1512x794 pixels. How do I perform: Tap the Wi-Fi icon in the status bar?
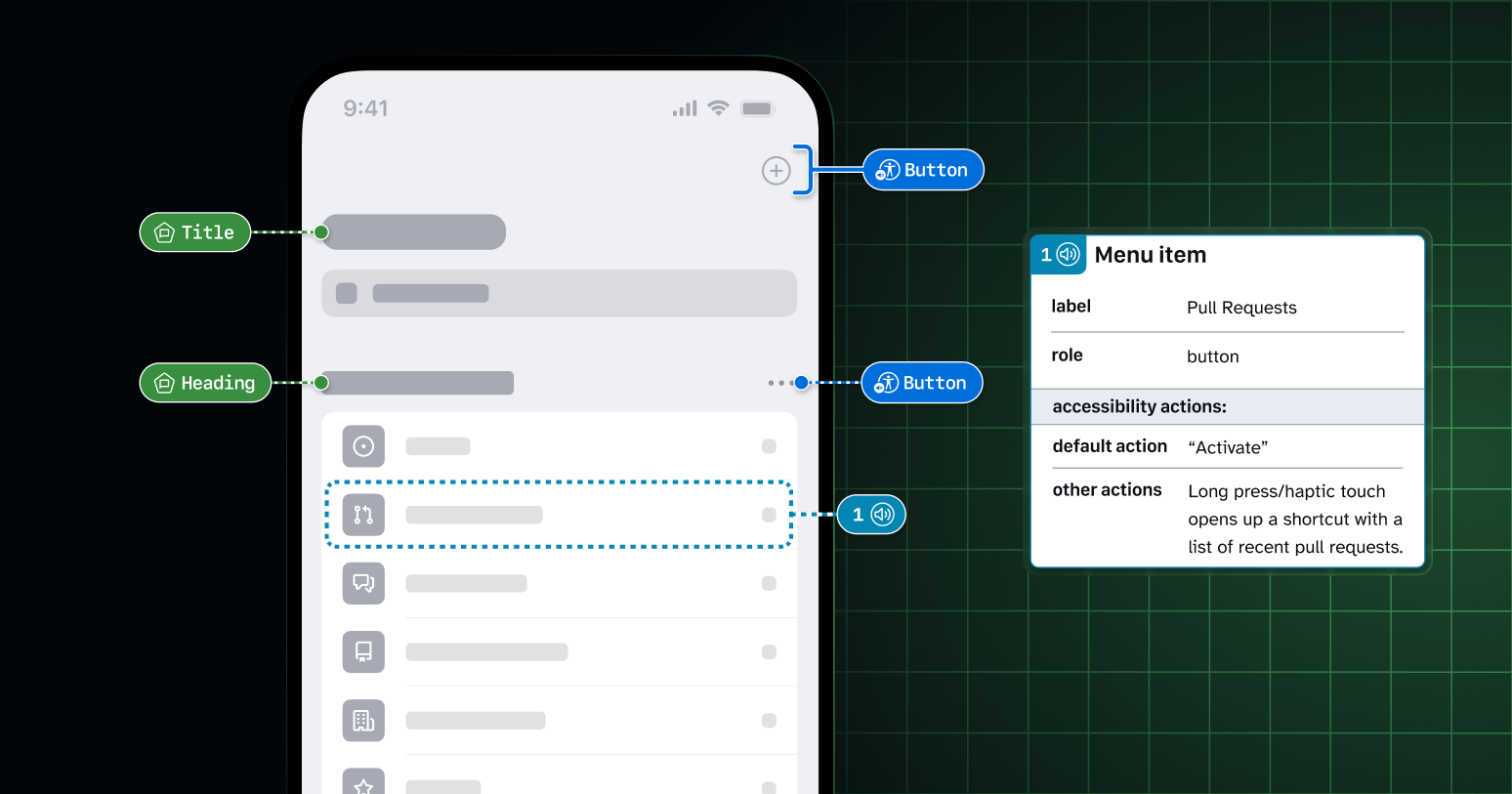719,107
